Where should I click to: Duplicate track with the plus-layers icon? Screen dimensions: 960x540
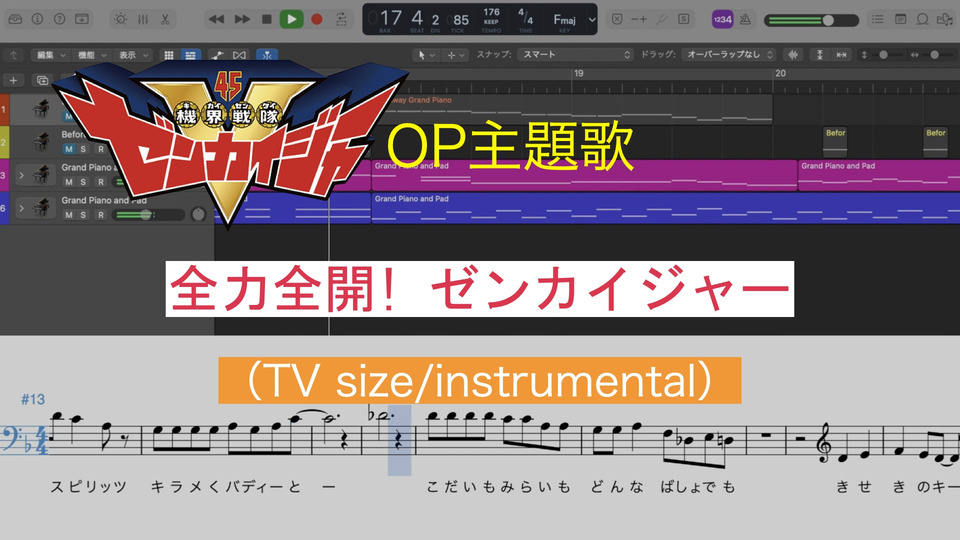click(x=42, y=80)
